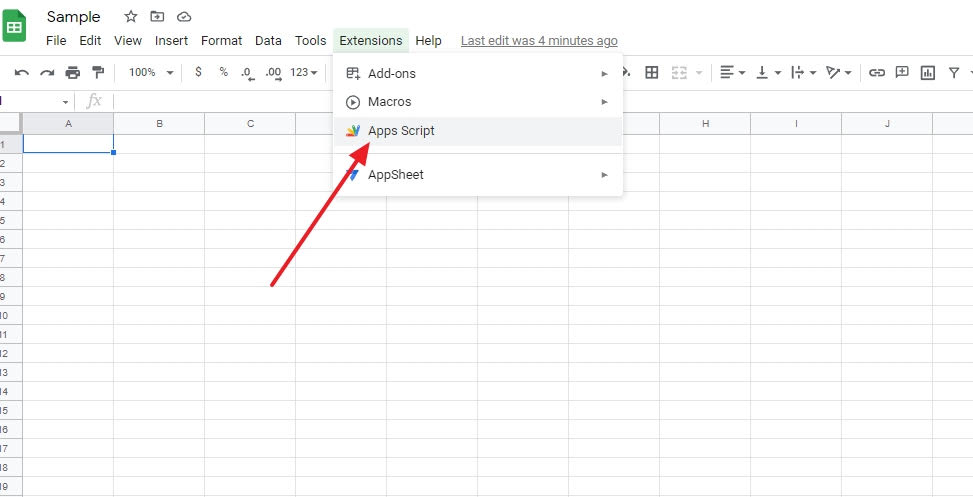Open the 123 number format dropdown
973x497 pixels.
pyautogui.click(x=304, y=72)
